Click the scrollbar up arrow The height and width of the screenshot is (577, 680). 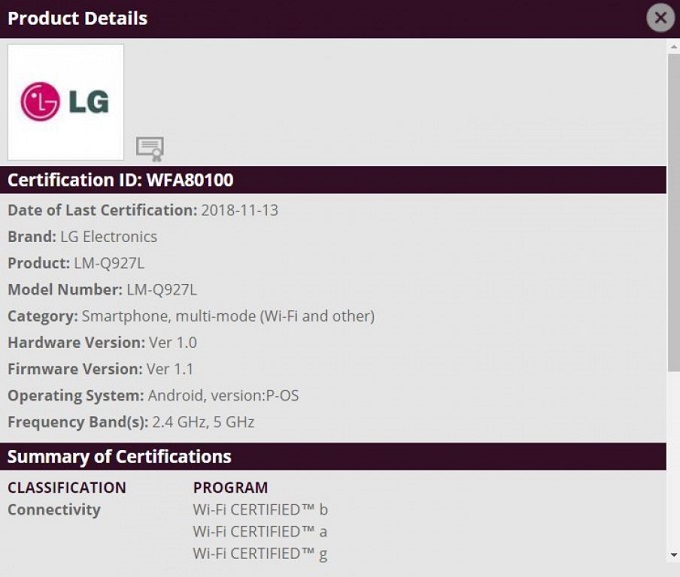(673, 46)
